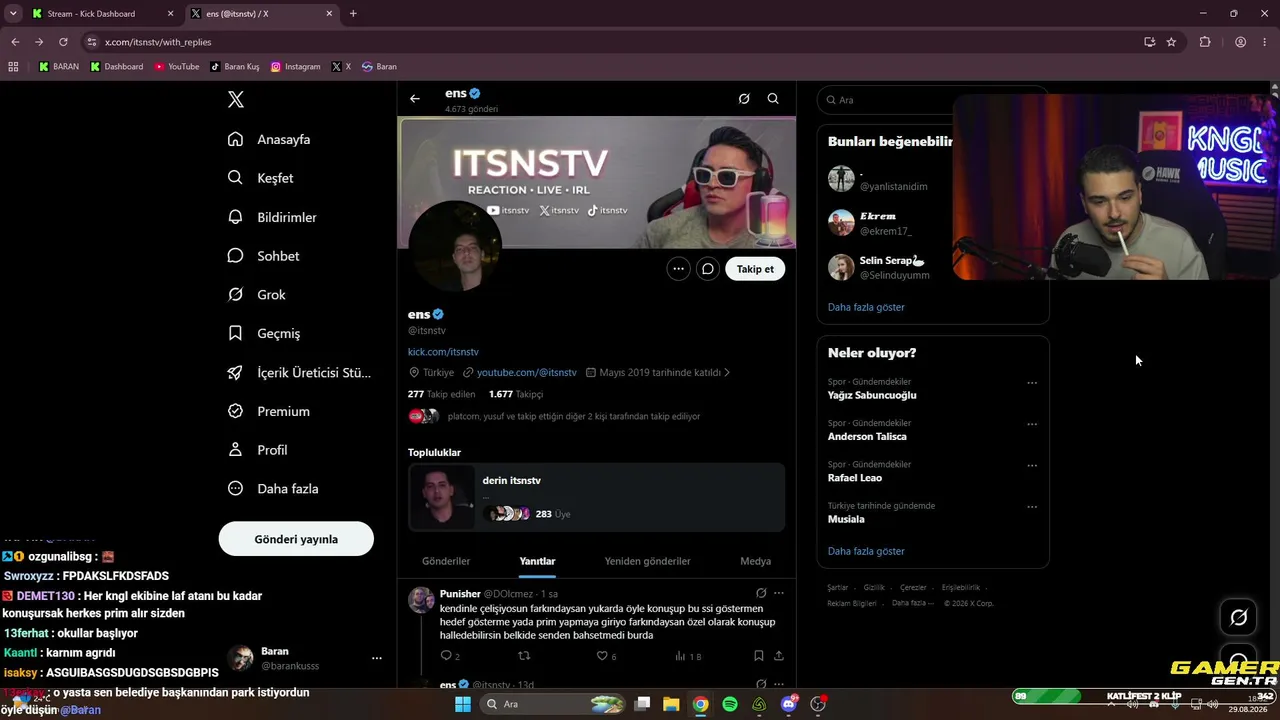Image resolution: width=1280 pixels, height=720 pixels.
Task: Open more options for Rafael Leao trend
Action: [1032, 466]
